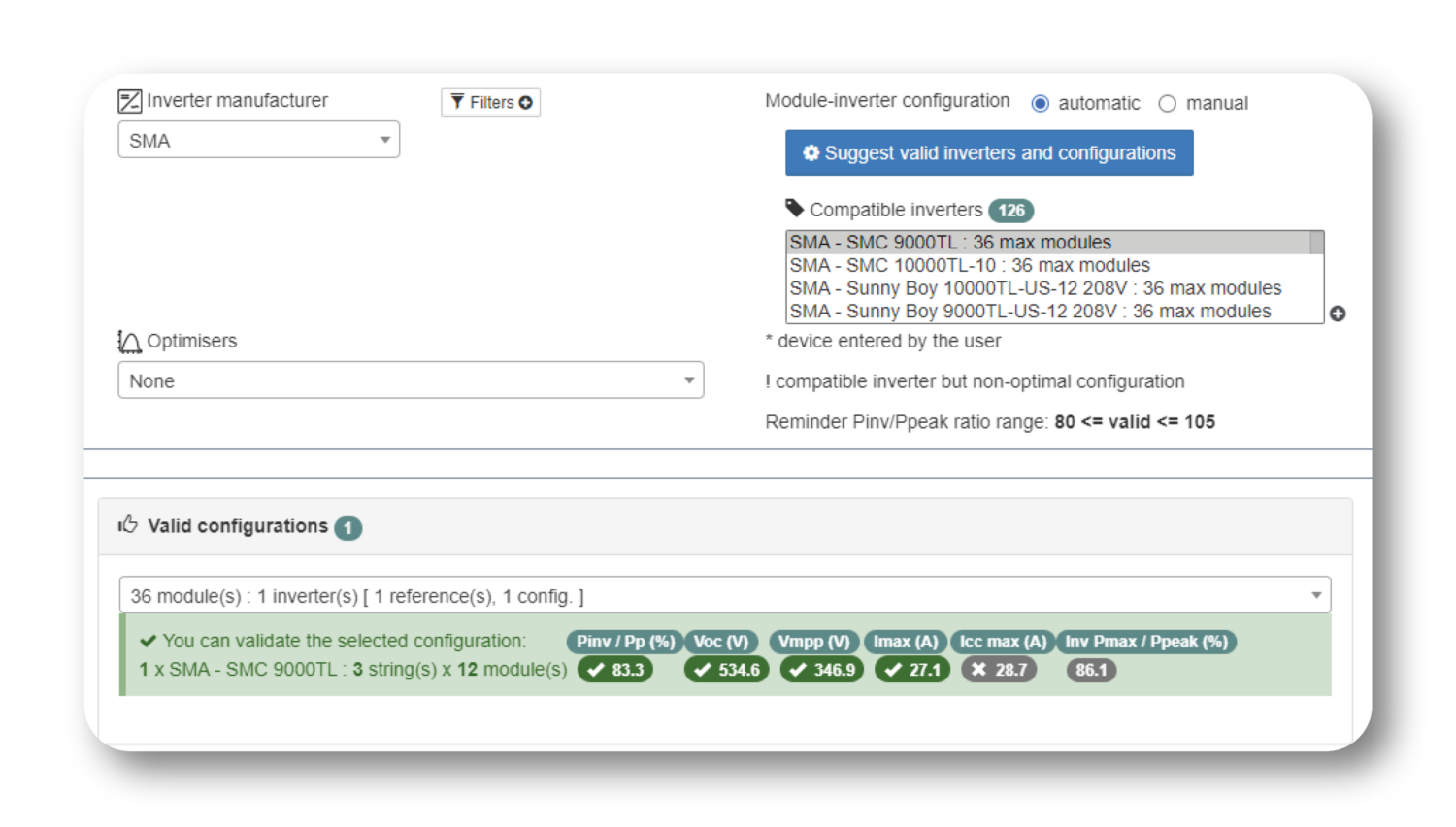Viewport: 1456px width, 827px height.
Task: Click the compatible inverters list scrollbar
Action: click(1316, 277)
